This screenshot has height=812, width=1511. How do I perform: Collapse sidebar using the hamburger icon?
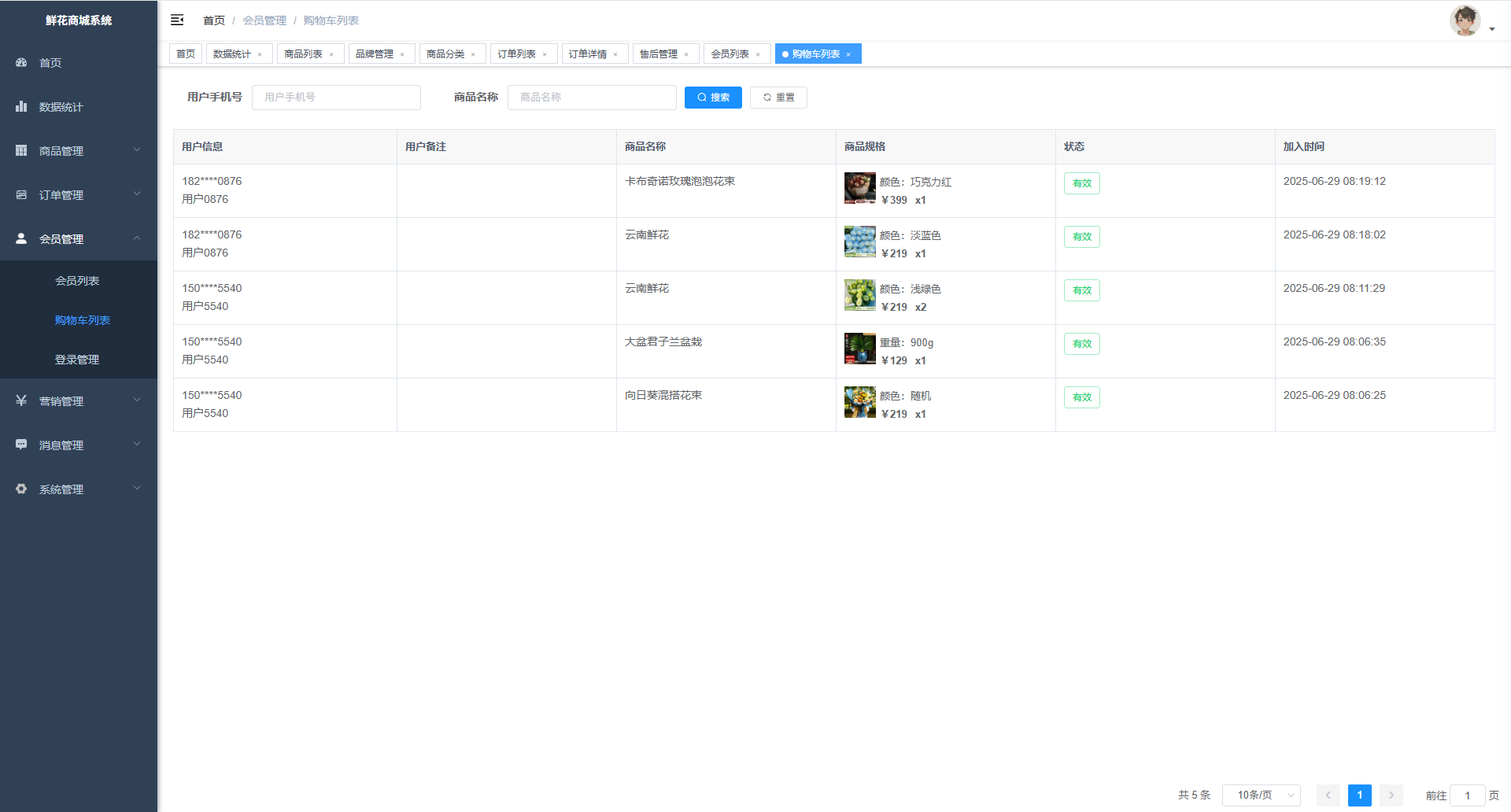pos(177,20)
